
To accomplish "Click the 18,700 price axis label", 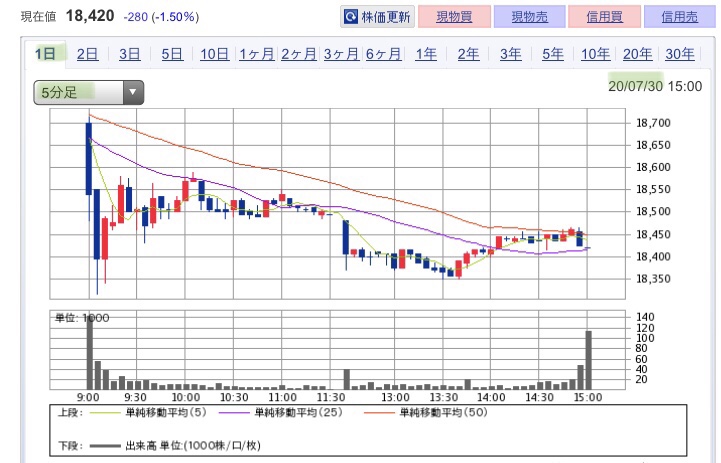I will [653, 123].
